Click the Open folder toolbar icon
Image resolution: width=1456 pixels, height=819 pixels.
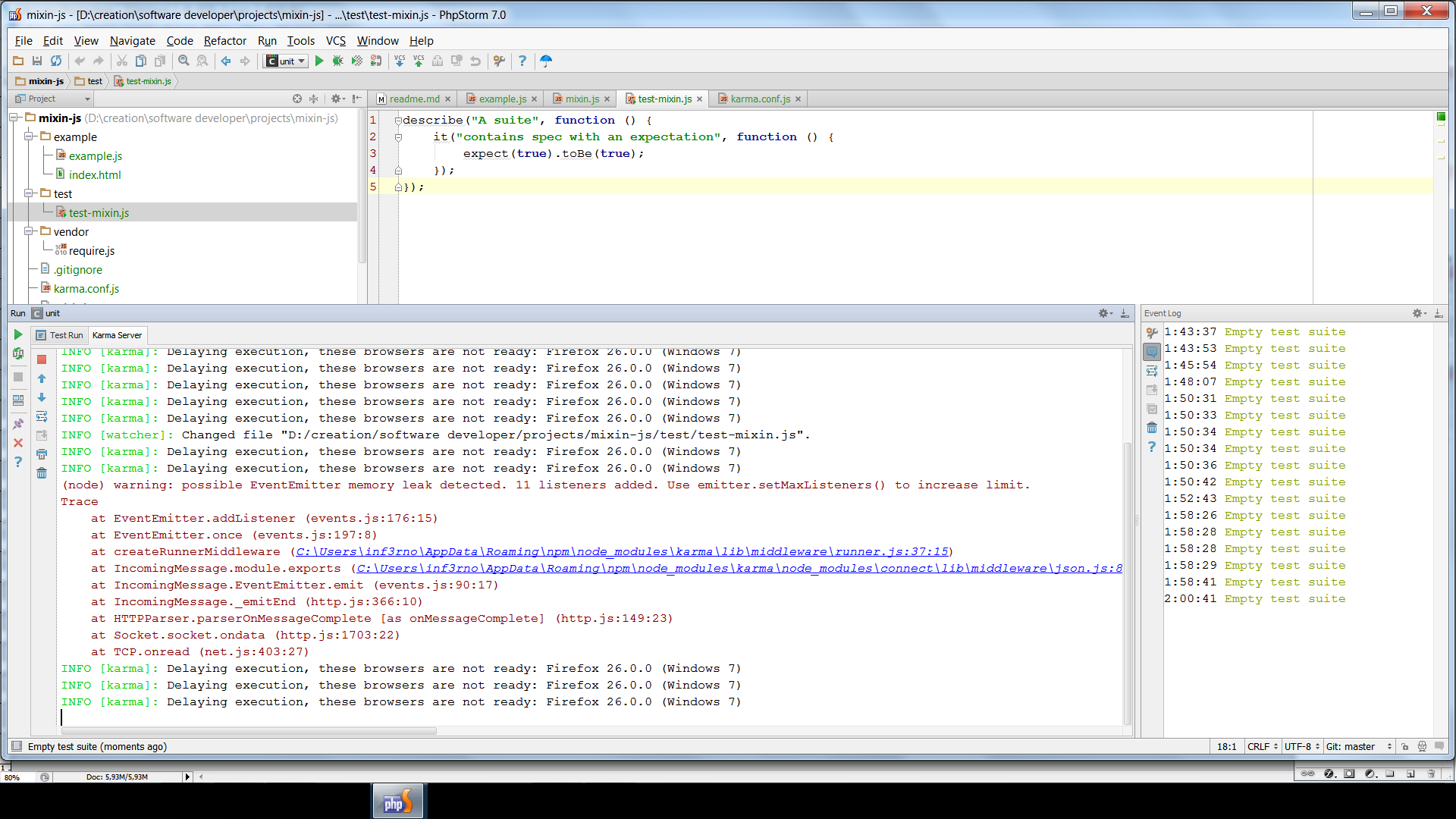pyautogui.click(x=18, y=61)
